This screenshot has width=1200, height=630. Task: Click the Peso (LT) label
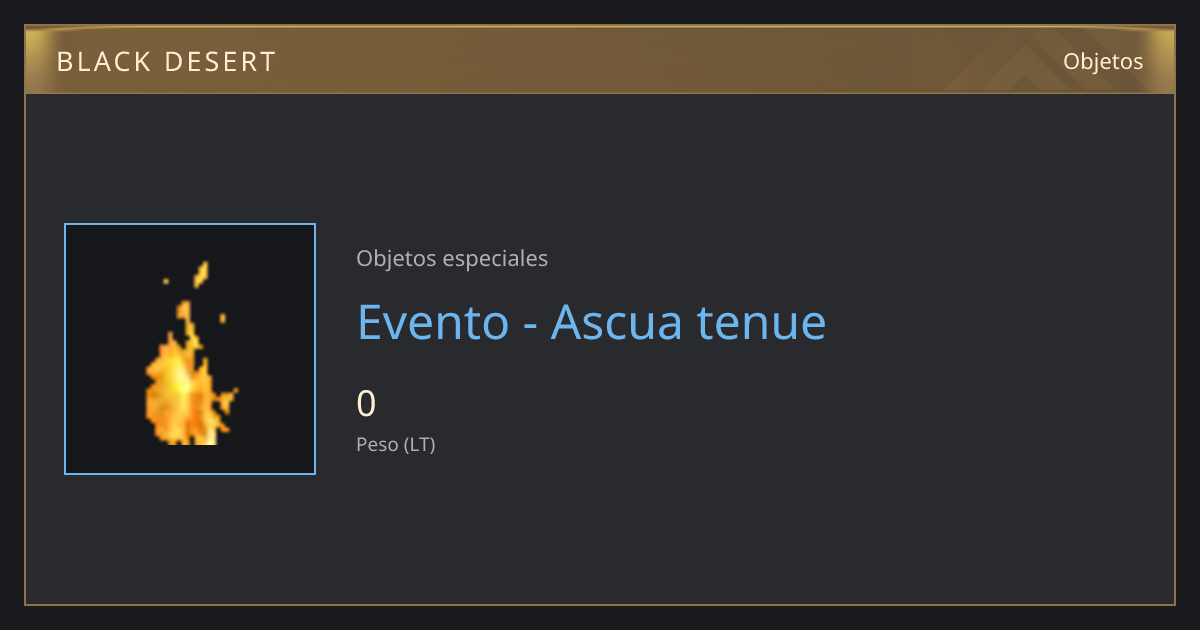tap(396, 444)
